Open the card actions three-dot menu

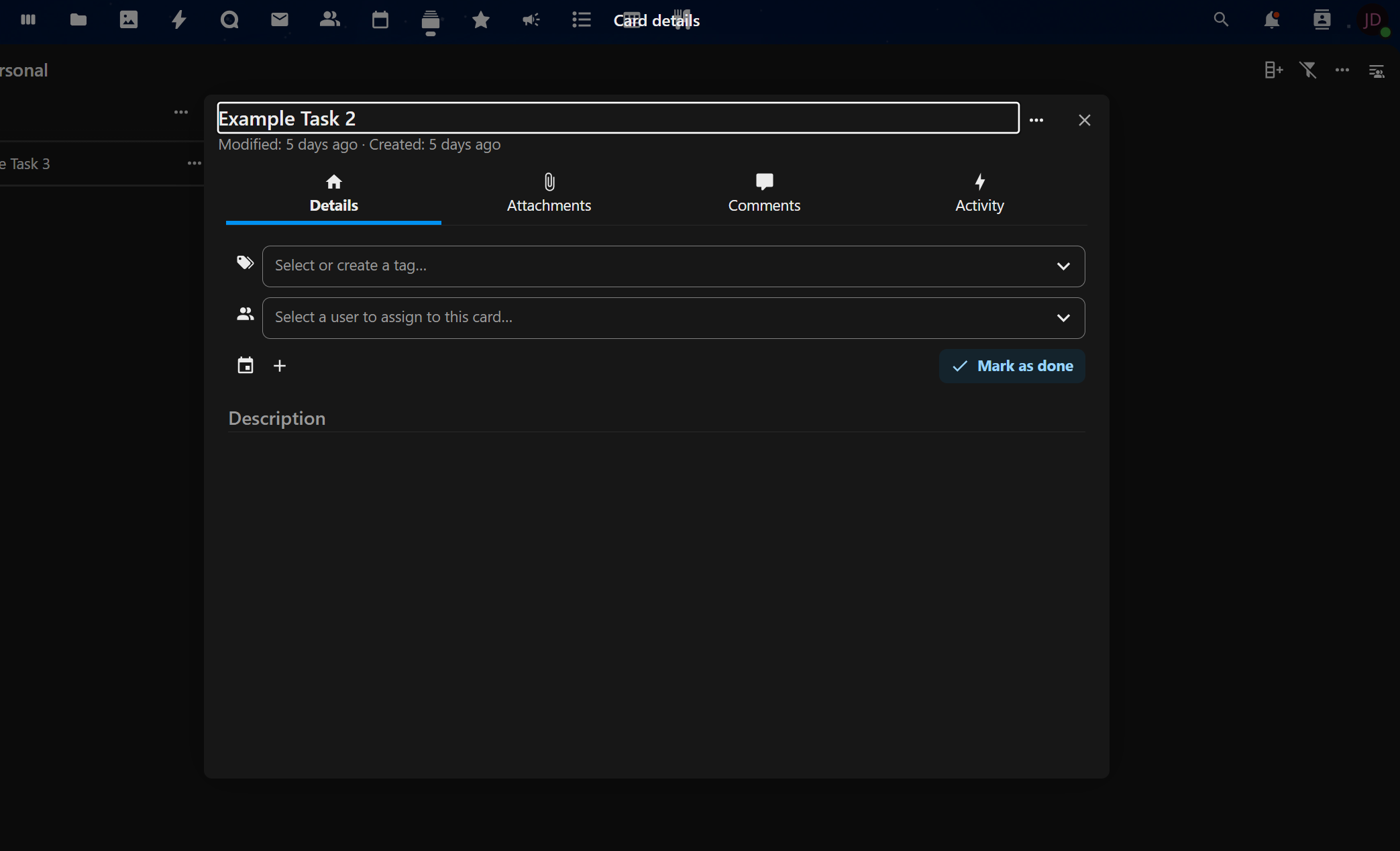(1036, 120)
